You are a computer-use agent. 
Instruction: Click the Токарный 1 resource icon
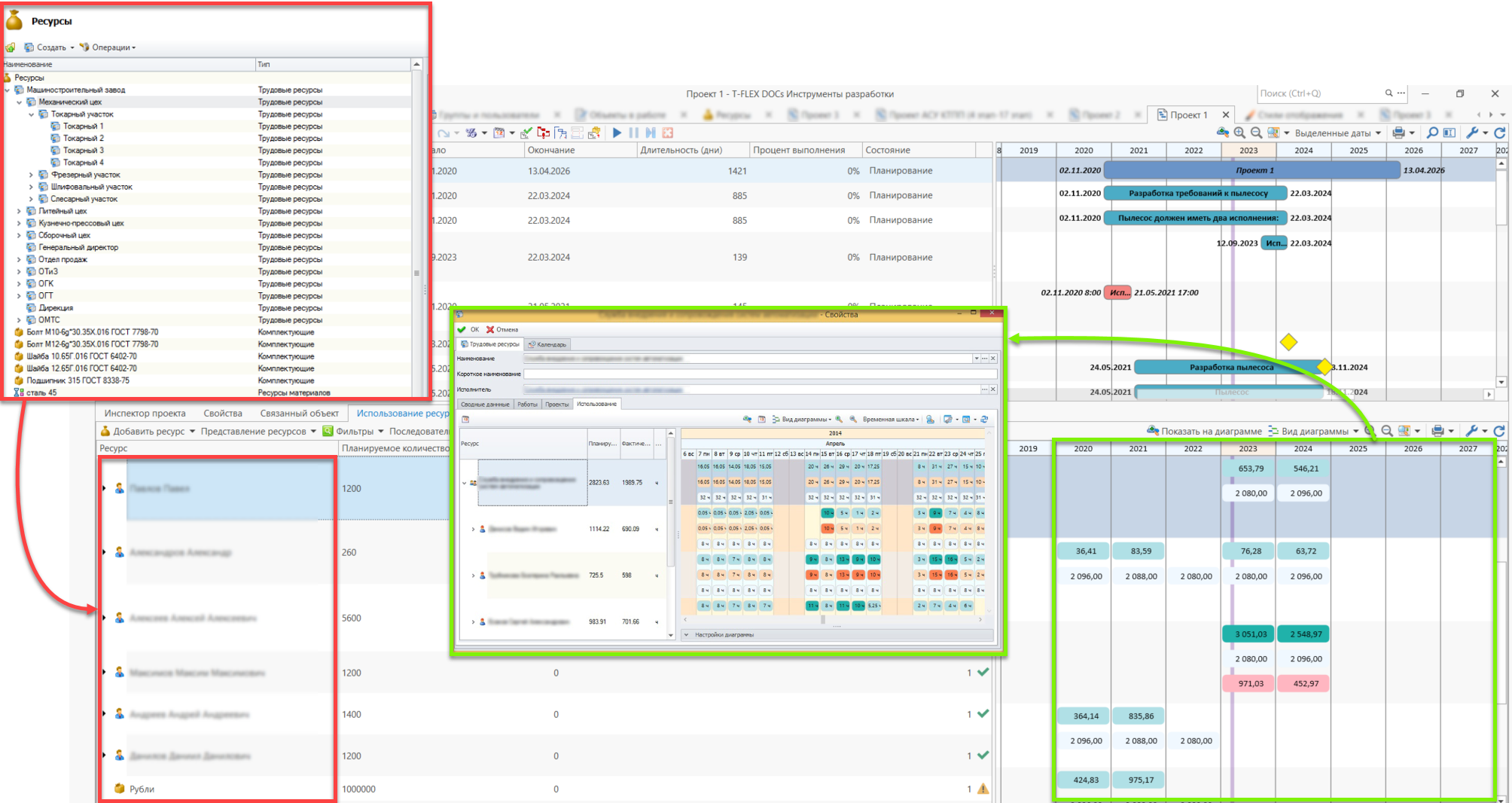coord(56,127)
